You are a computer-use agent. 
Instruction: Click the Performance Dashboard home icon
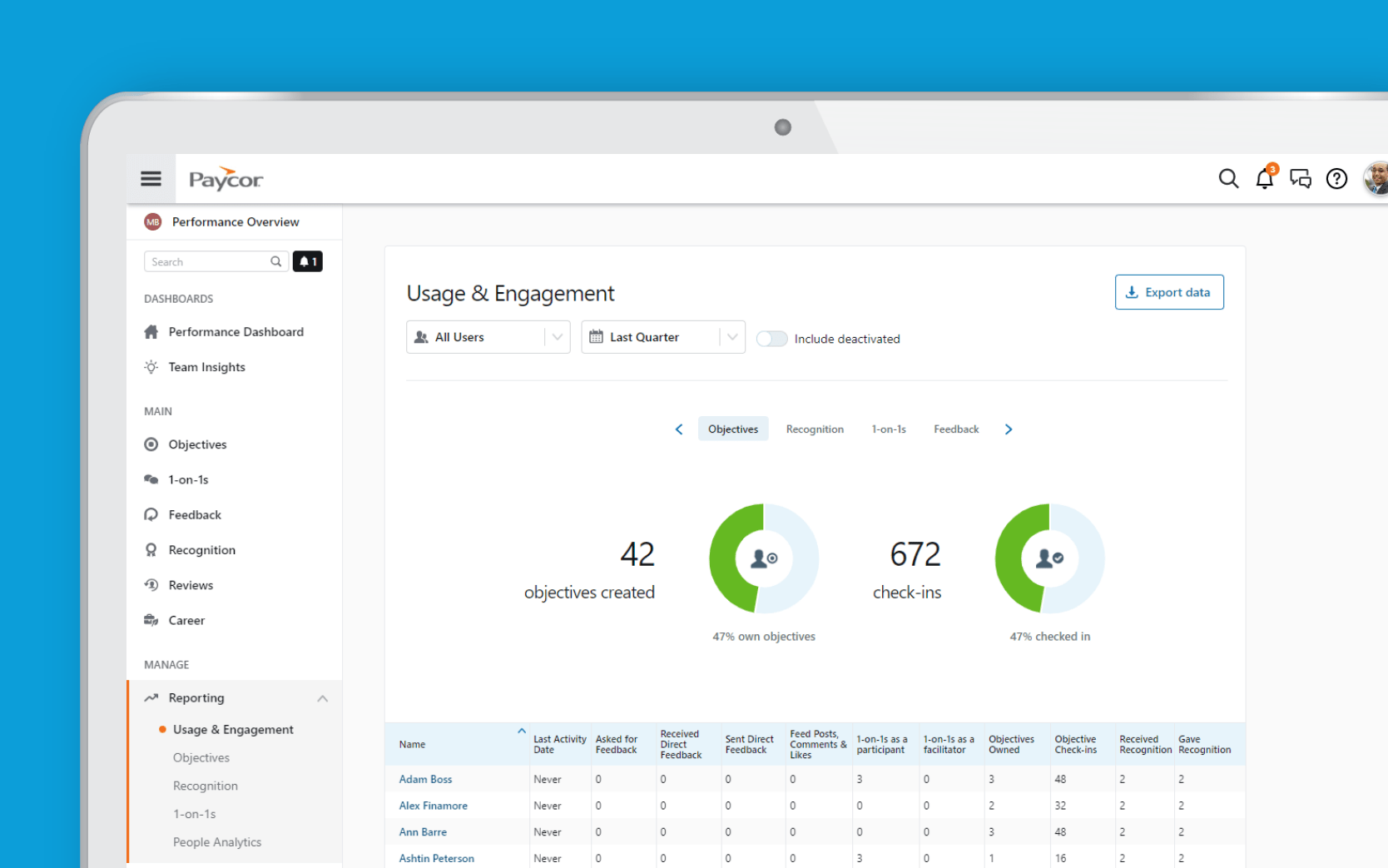(151, 332)
